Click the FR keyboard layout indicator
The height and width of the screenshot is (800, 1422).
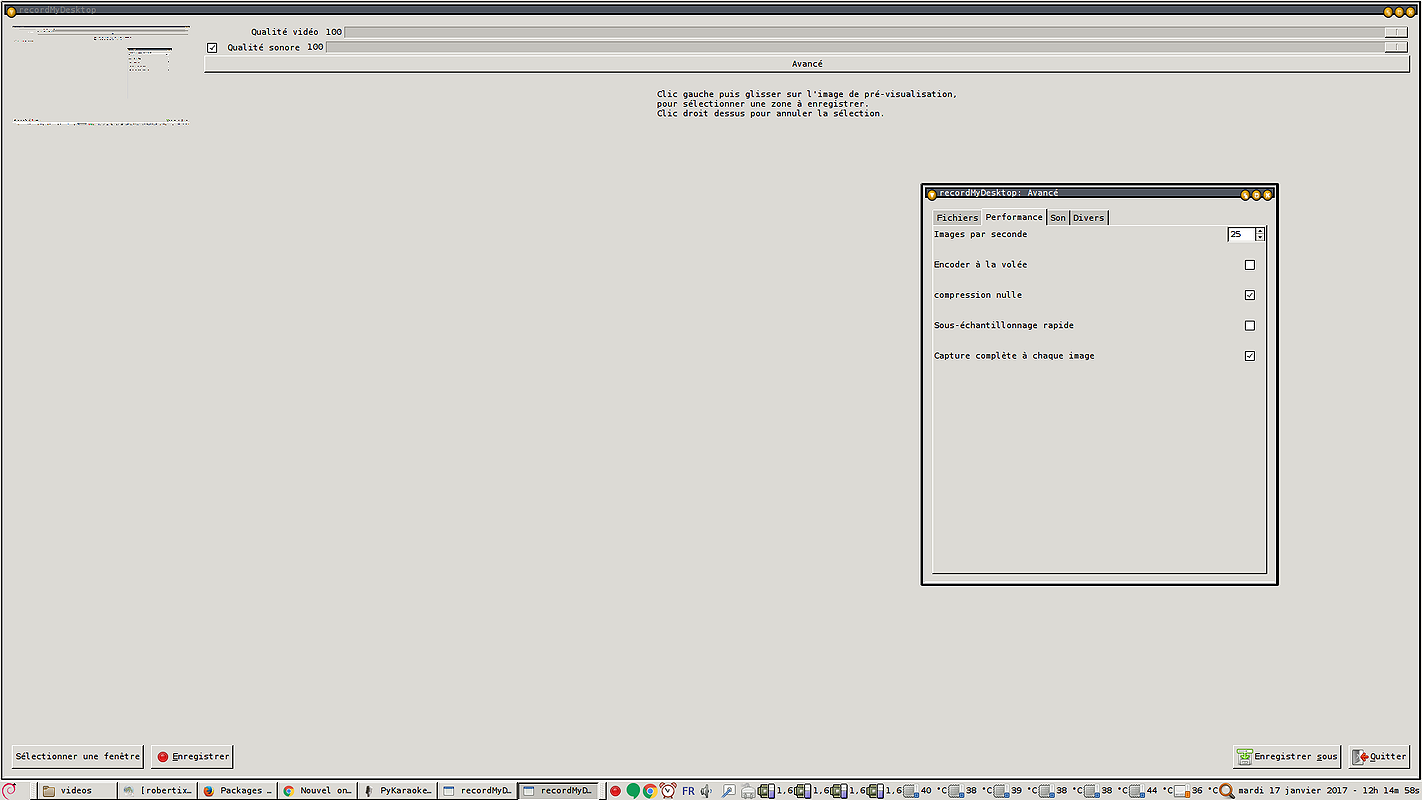688,791
